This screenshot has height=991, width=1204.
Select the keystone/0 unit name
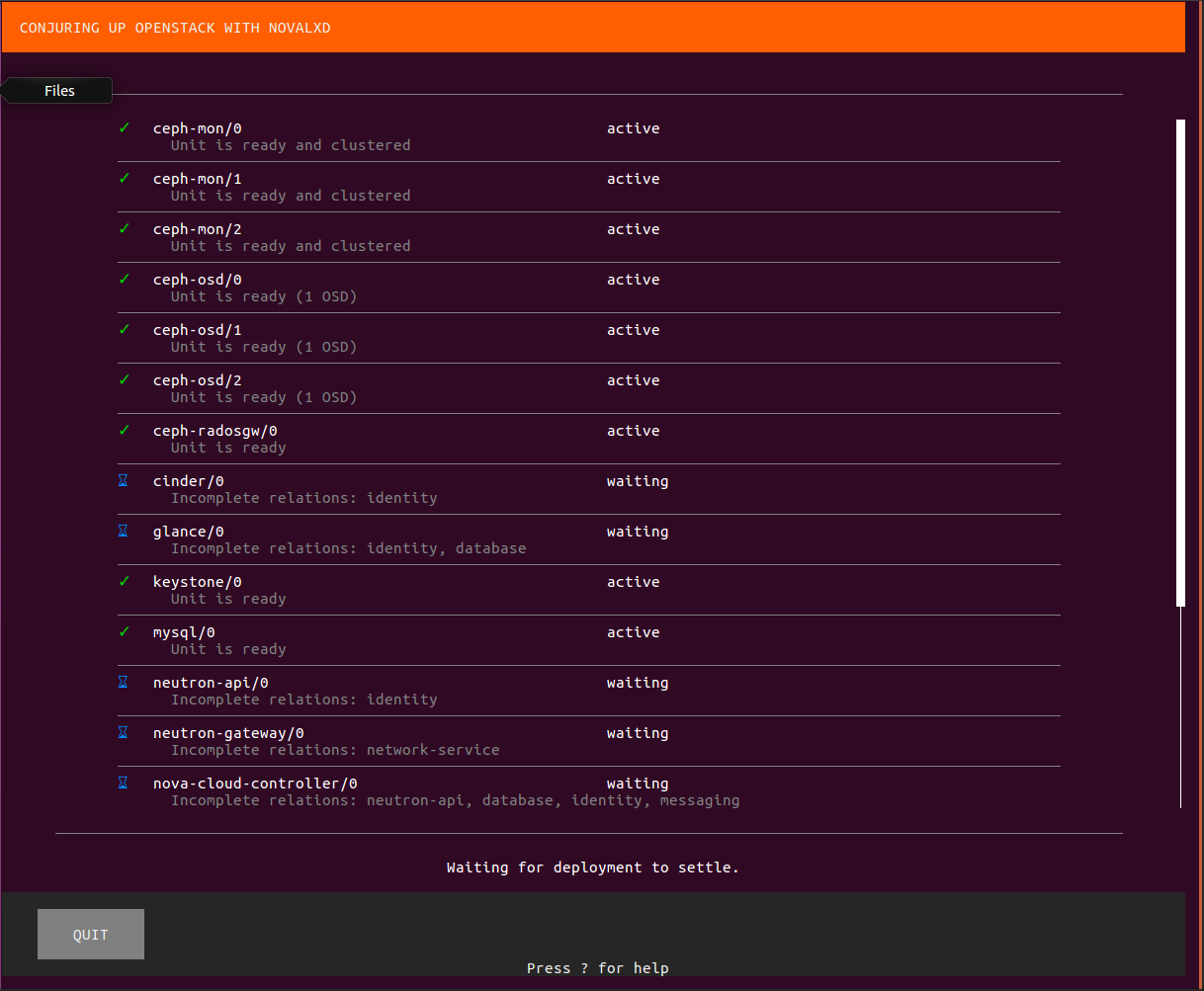[x=198, y=582]
